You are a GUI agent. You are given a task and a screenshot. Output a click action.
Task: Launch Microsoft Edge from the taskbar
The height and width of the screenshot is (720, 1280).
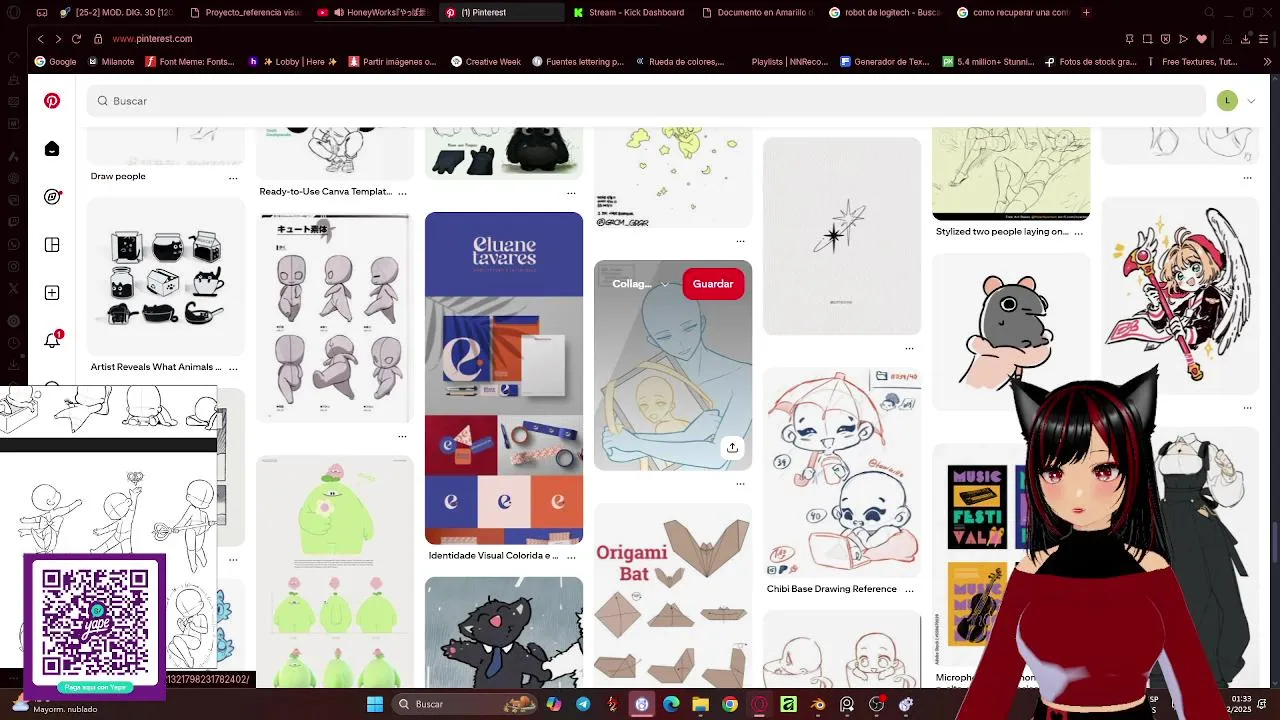click(x=671, y=704)
